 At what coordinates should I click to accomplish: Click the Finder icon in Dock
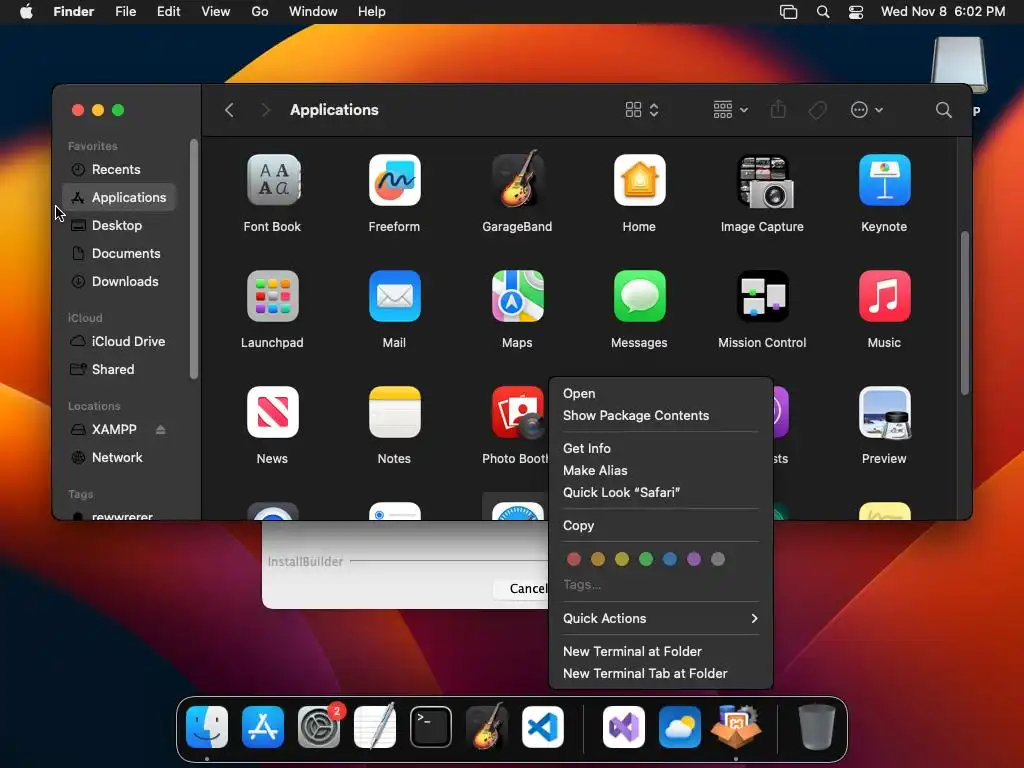coord(207,727)
